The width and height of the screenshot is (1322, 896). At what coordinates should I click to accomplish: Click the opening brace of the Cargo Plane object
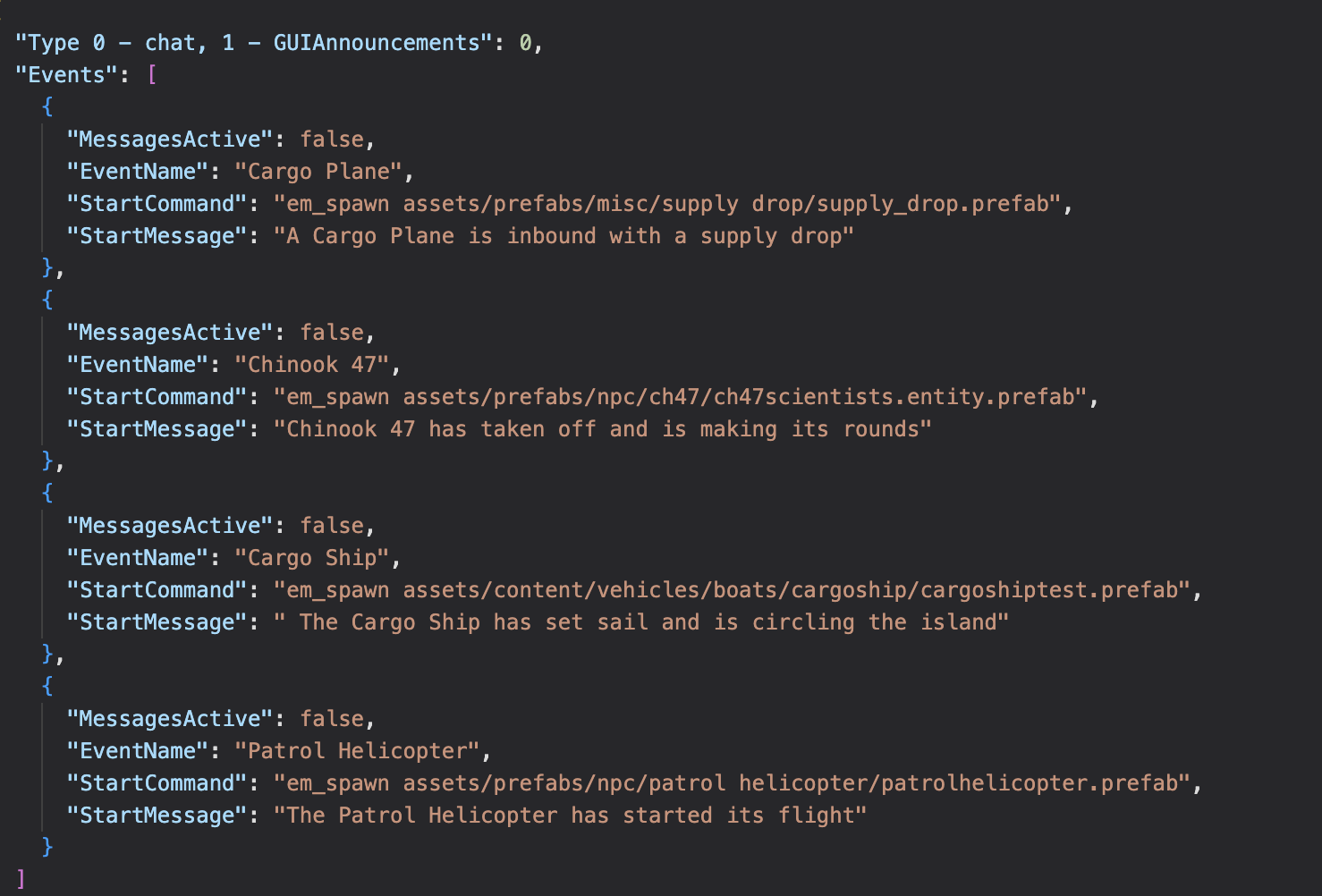click(x=47, y=107)
